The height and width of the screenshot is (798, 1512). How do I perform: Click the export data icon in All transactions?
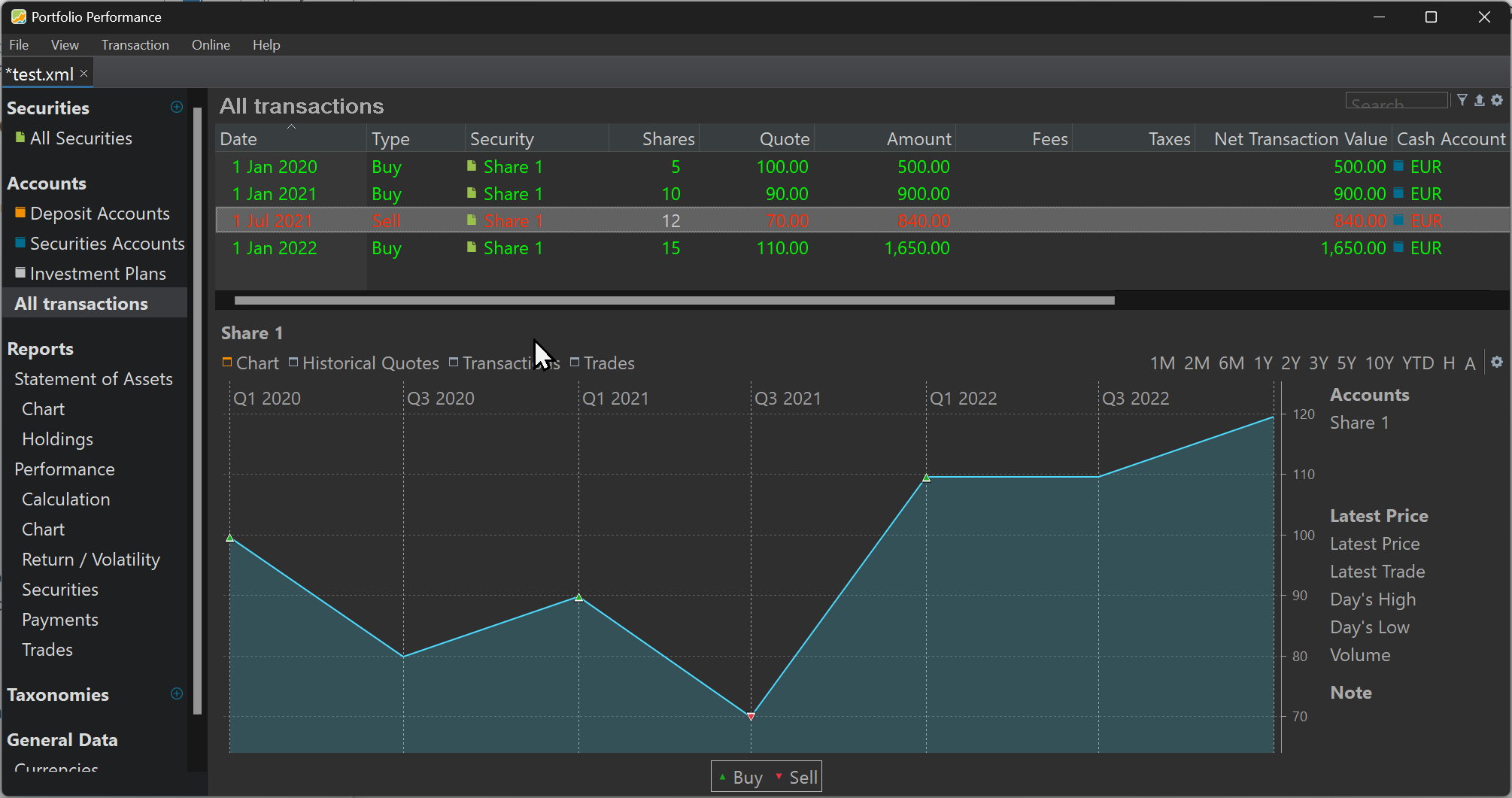1479,100
